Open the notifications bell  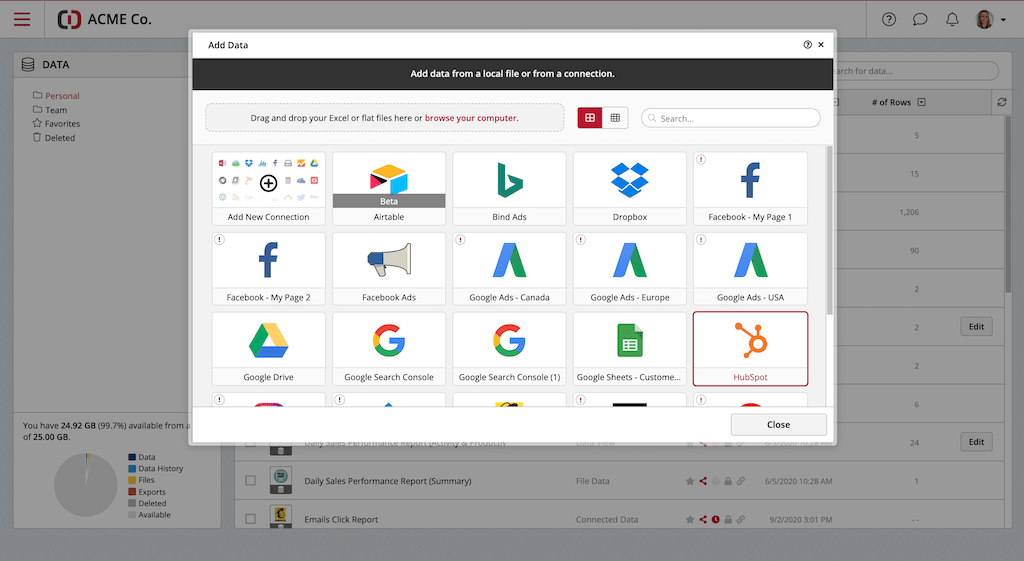click(952, 20)
